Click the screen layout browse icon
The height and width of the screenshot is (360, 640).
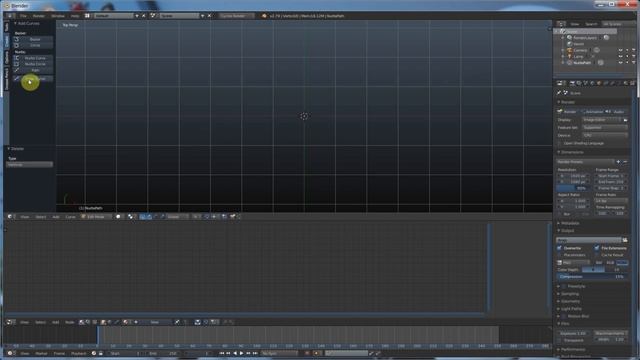[87, 16]
